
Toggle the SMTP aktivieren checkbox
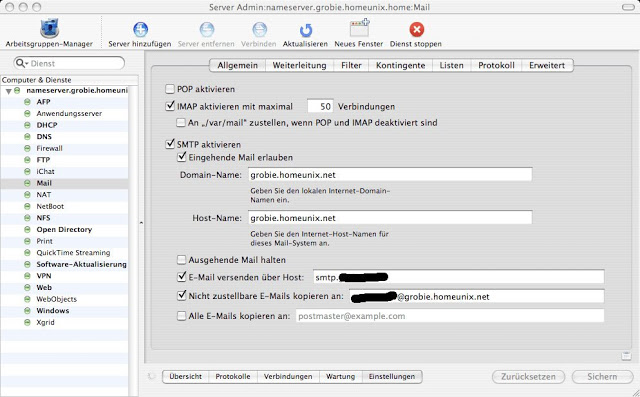click(x=170, y=144)
